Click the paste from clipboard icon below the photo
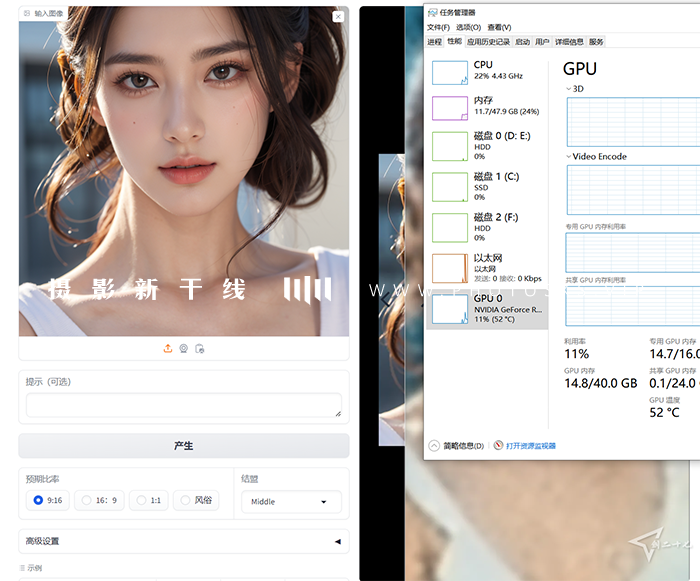The width and height of the screenshot is (700, 581). click(200, 348)
